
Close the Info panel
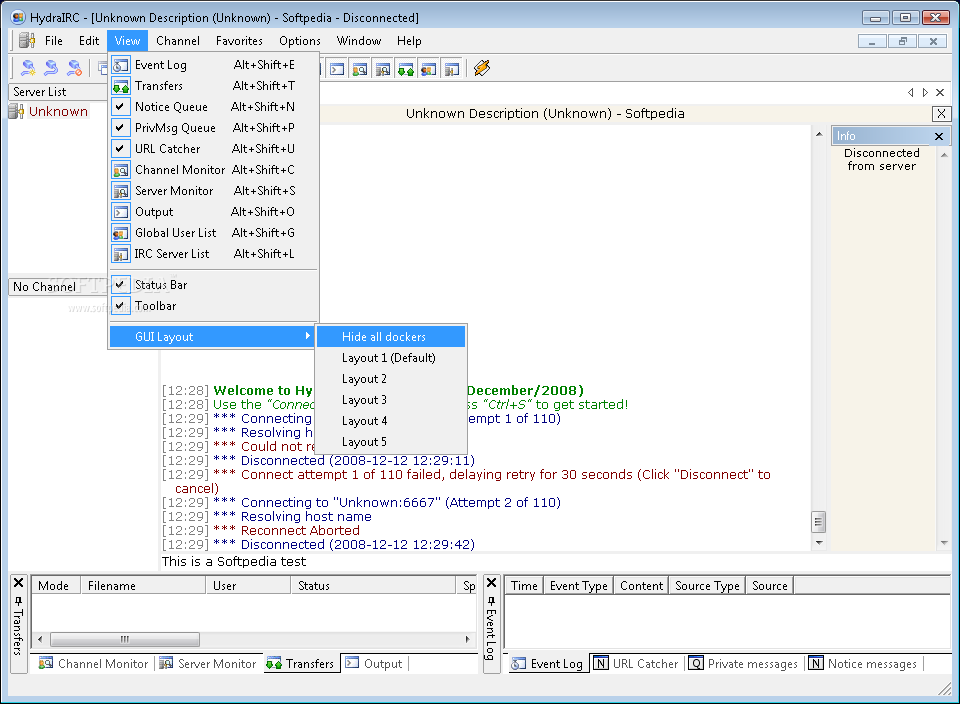click(939, 136)
